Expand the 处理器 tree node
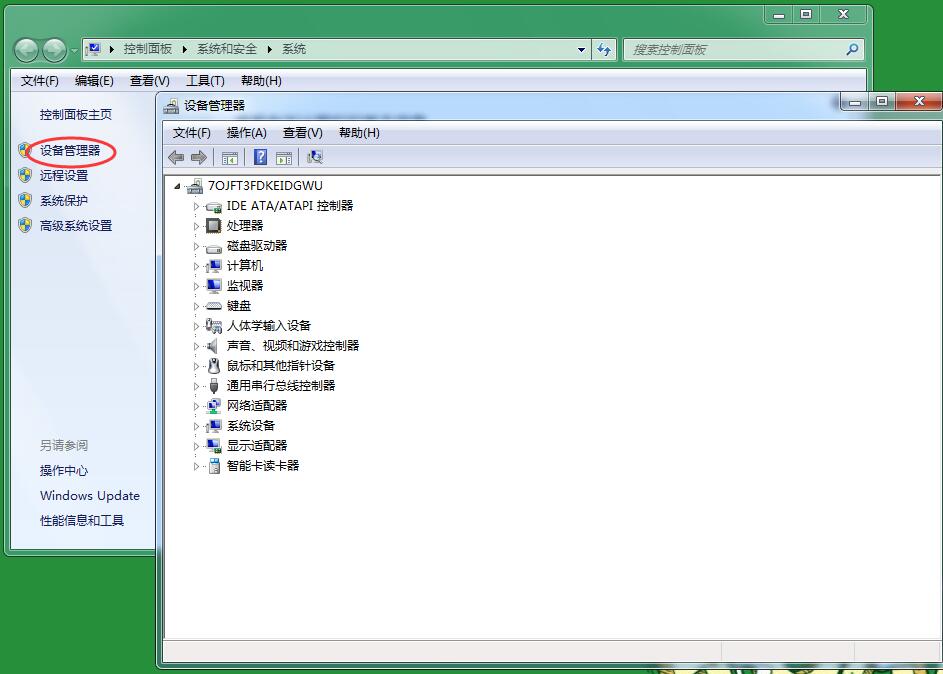Image resolution: width=943 pixels, height=674 pixels. click(196, 225)
